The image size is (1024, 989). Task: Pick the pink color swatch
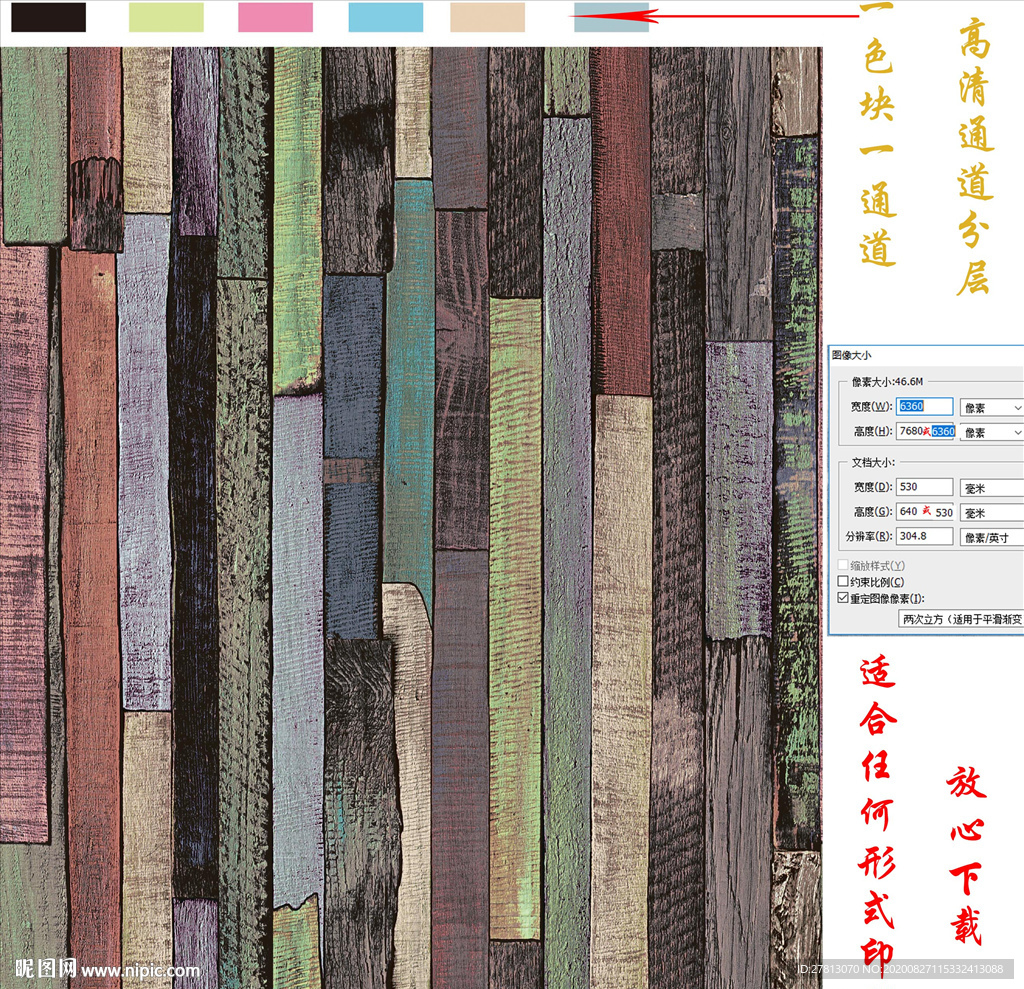(275, 17)
